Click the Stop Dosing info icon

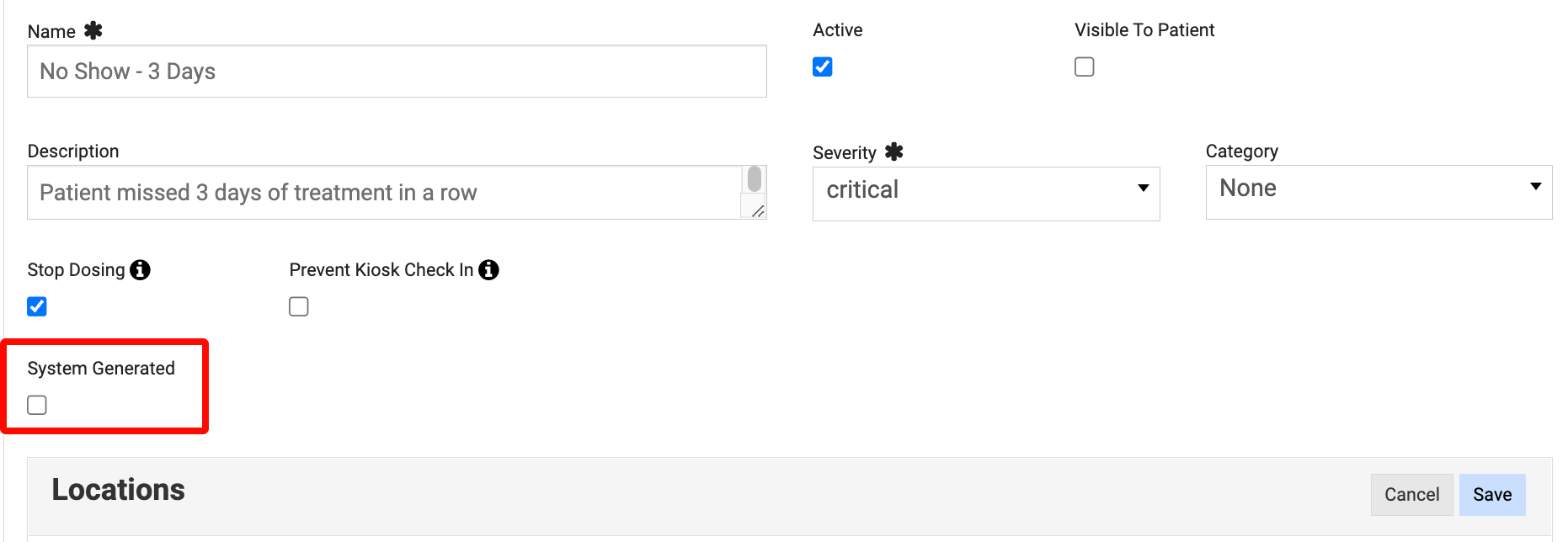click(141, 270)
